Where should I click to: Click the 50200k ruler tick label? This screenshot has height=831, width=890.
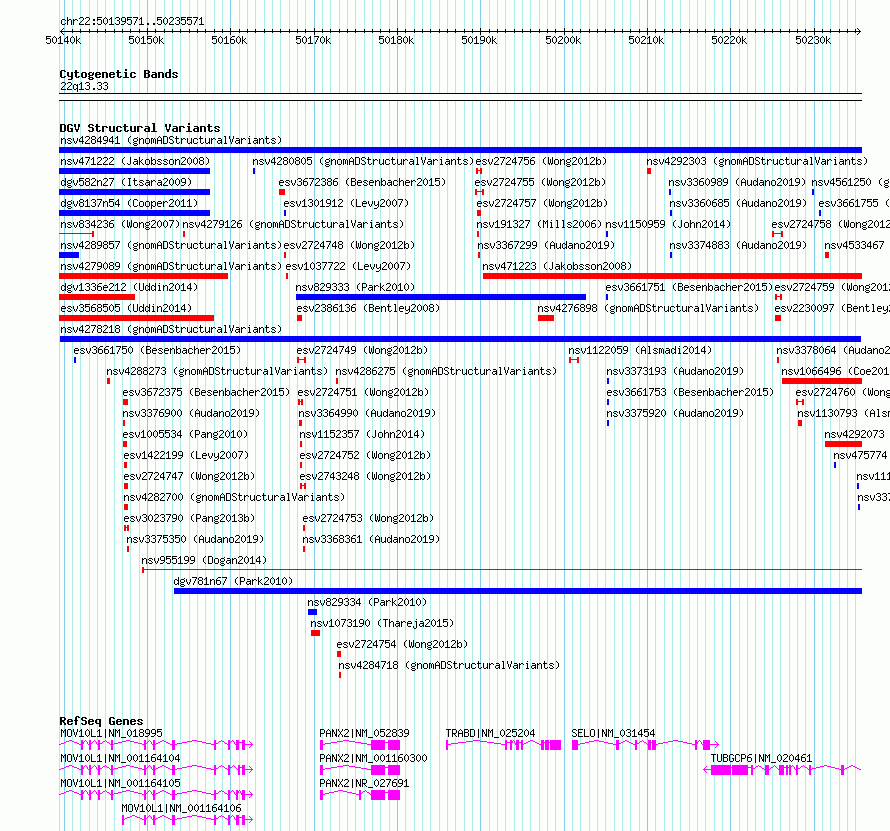[x=563, y=40]
